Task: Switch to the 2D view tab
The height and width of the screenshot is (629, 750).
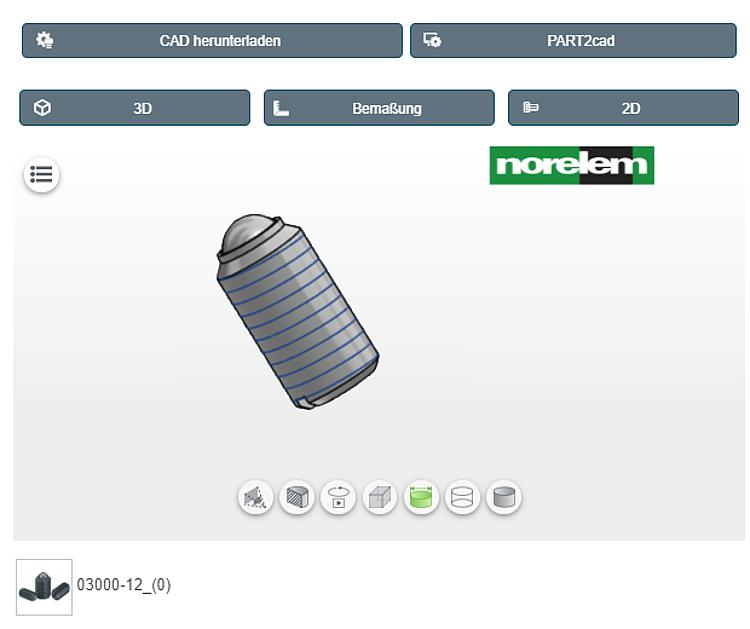Action: [x=623, y=108]
